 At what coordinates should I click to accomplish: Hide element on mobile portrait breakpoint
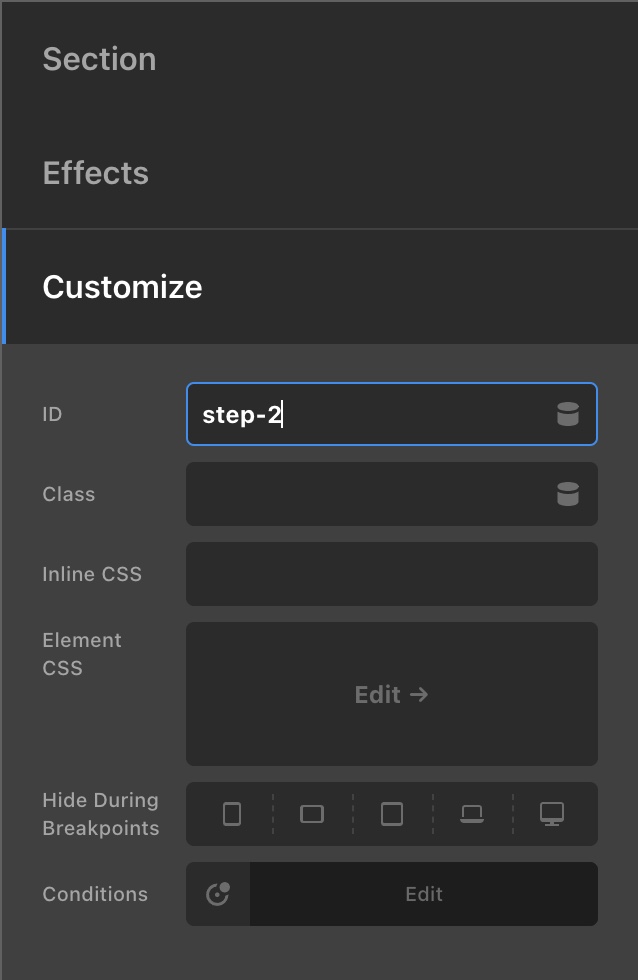pos(232,814)
